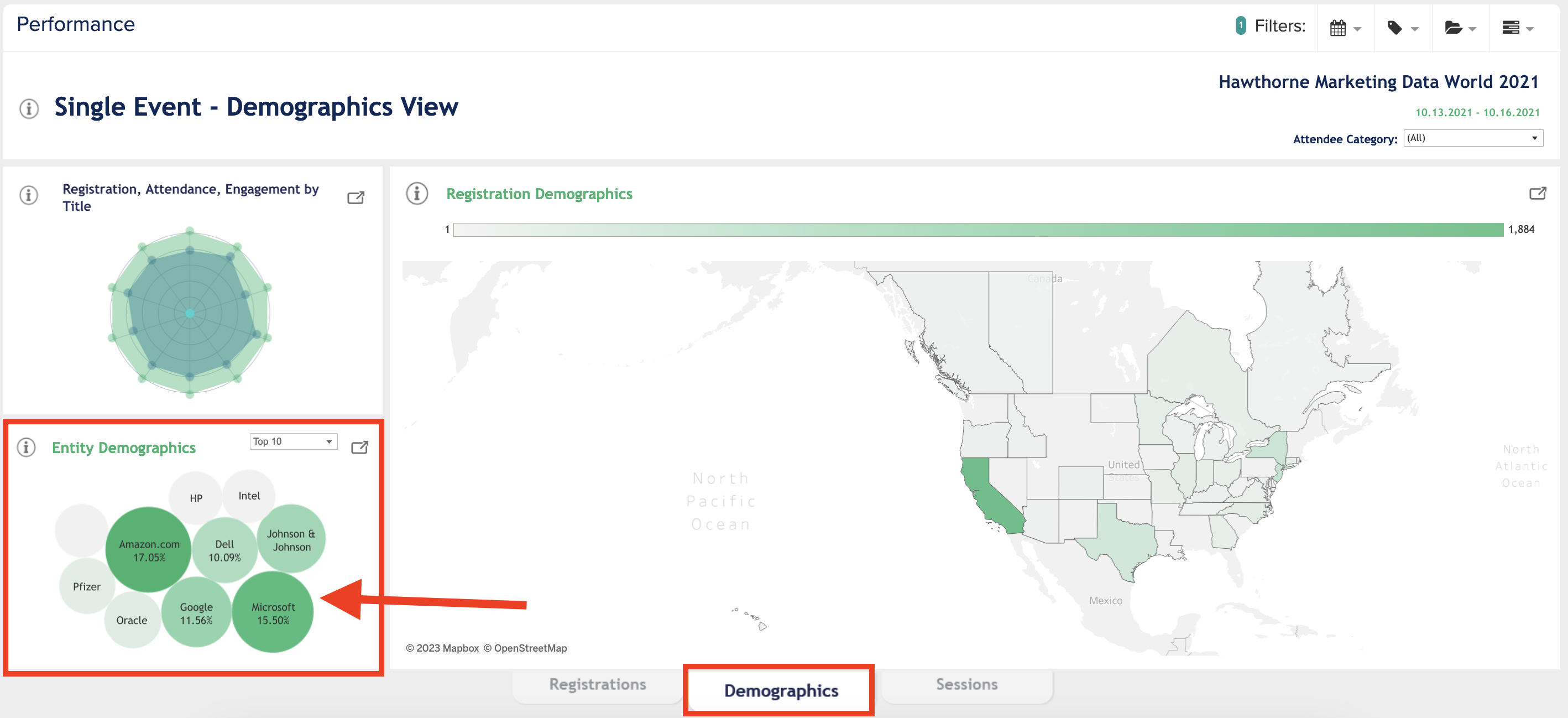The image size is (1568, 718).
Task: Select the Microsoft 15.50% bubble
Action: [273, 612]
